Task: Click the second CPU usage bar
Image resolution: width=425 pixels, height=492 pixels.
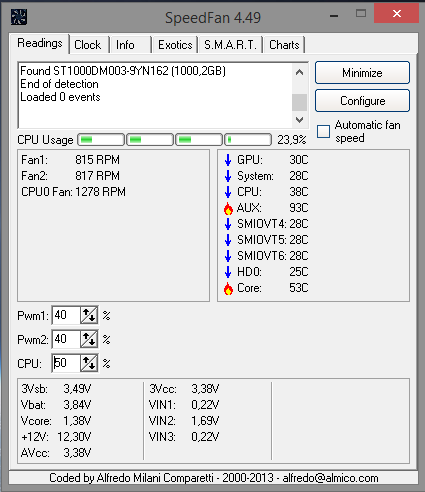Action: (x=150, y=140)
